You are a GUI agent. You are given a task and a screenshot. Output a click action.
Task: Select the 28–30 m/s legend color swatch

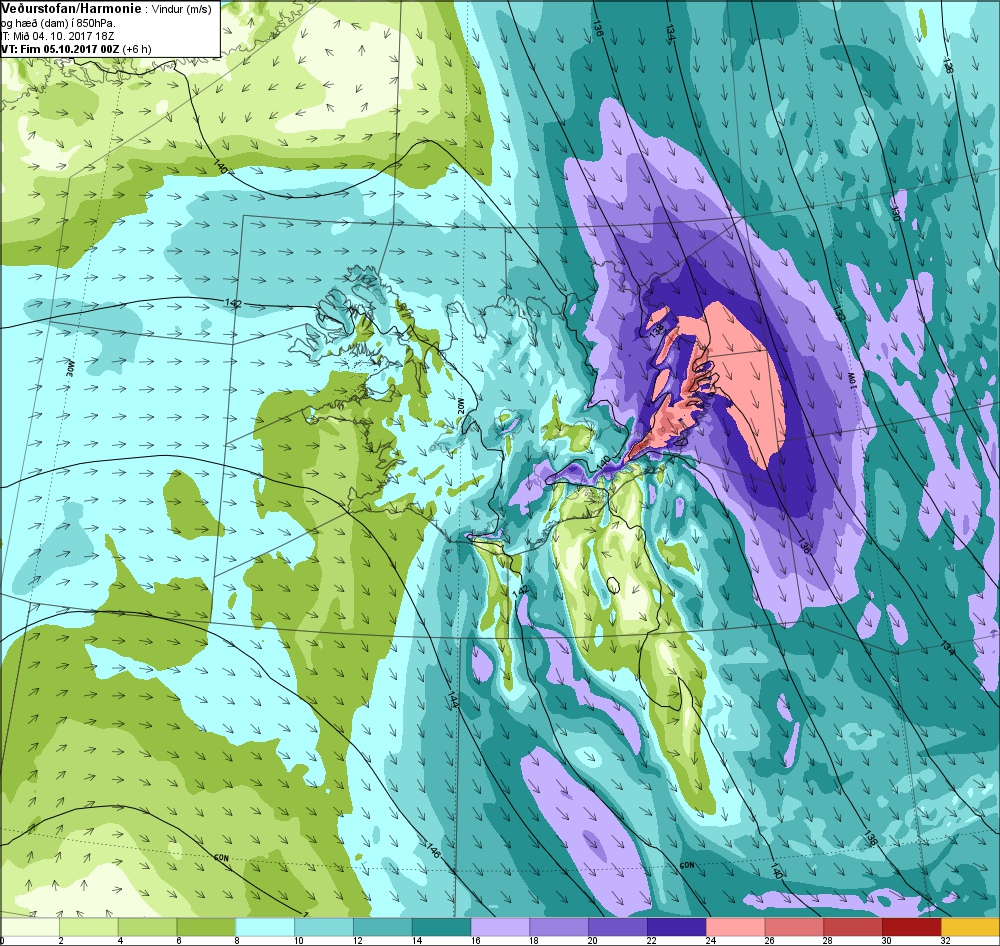(853, 926)
